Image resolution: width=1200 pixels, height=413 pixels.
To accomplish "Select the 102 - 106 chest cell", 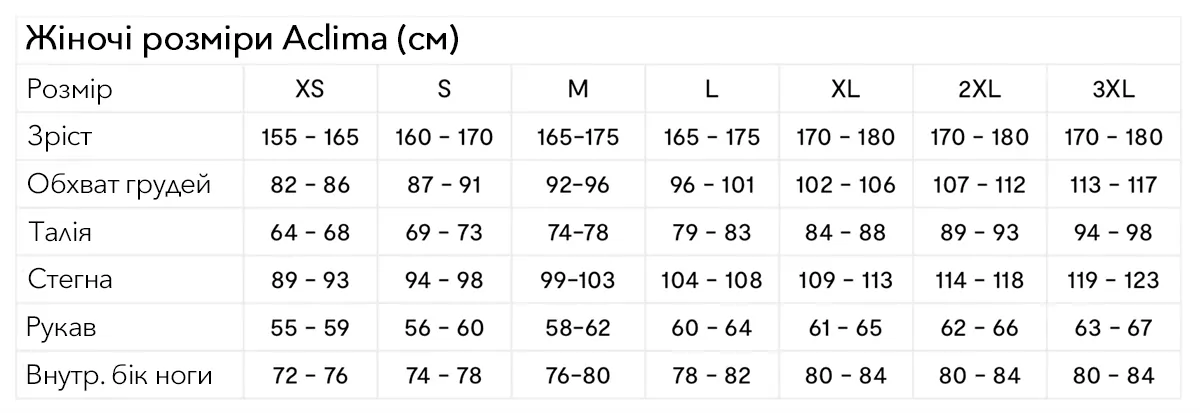I will pos(845,185).
